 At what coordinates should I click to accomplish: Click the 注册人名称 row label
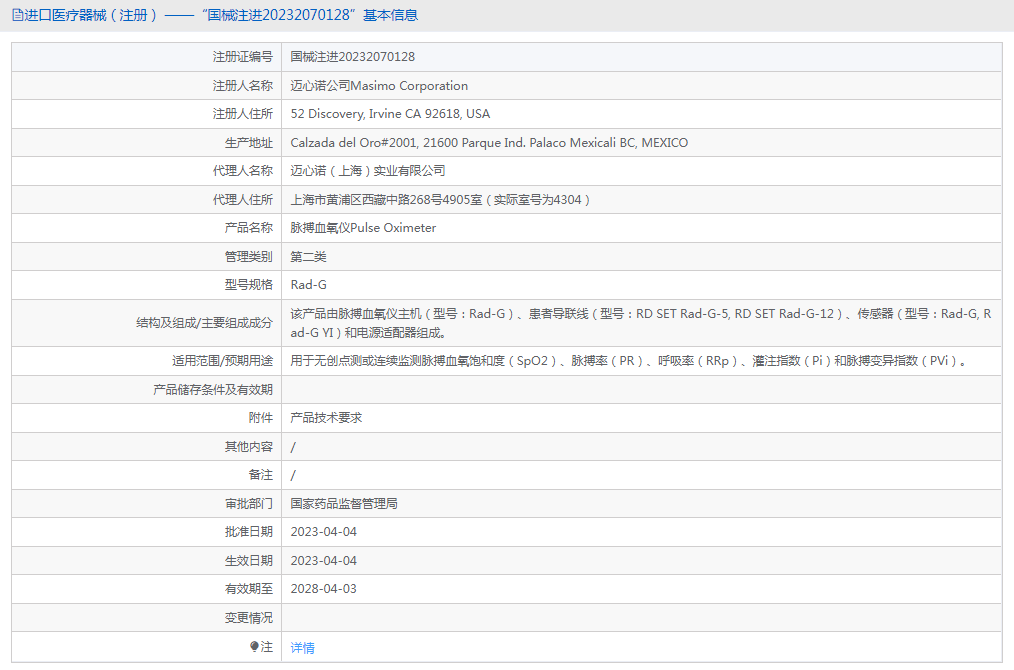pyautogui.click(x=243, y=85)
